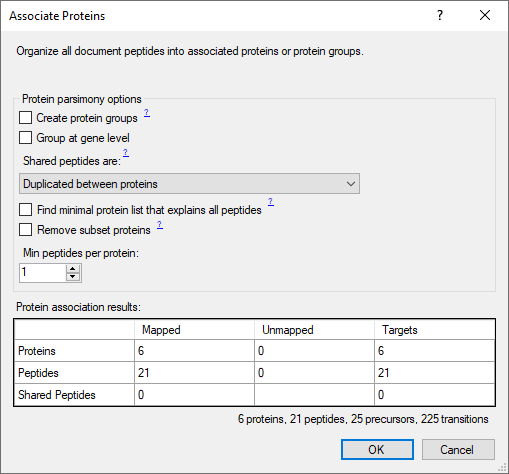Open help tip for Remove subset proteins
Viewport: 509px width, 474px height.
160,225
